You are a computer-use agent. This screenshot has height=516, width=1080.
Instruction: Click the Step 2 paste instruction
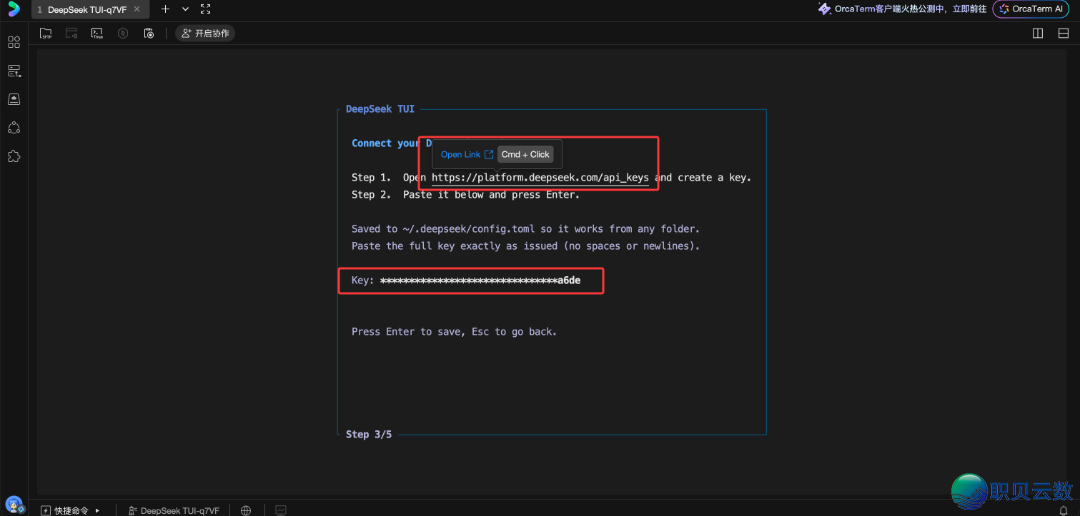point(466,194)
